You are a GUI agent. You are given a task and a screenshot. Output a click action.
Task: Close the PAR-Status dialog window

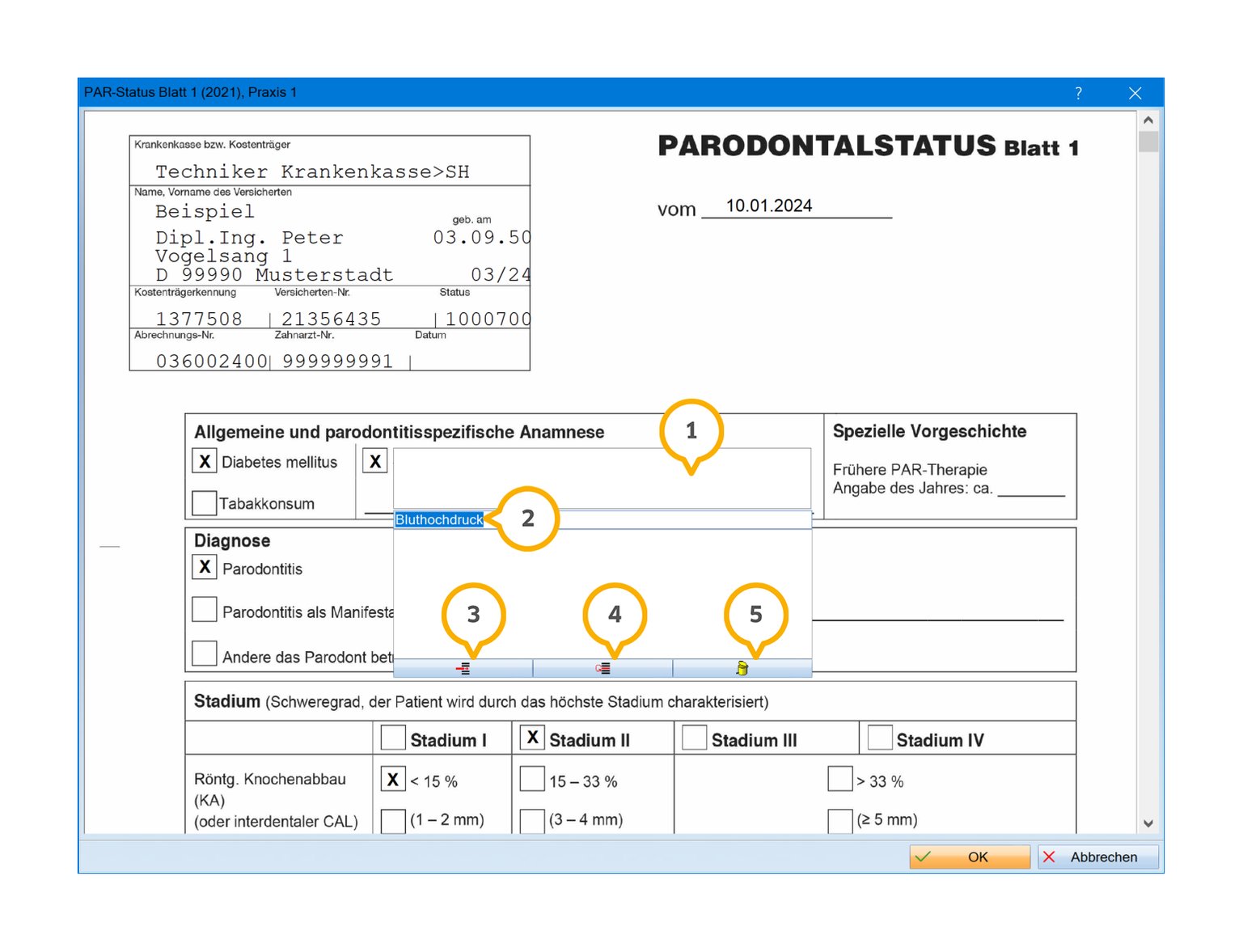click(1135, 93)
